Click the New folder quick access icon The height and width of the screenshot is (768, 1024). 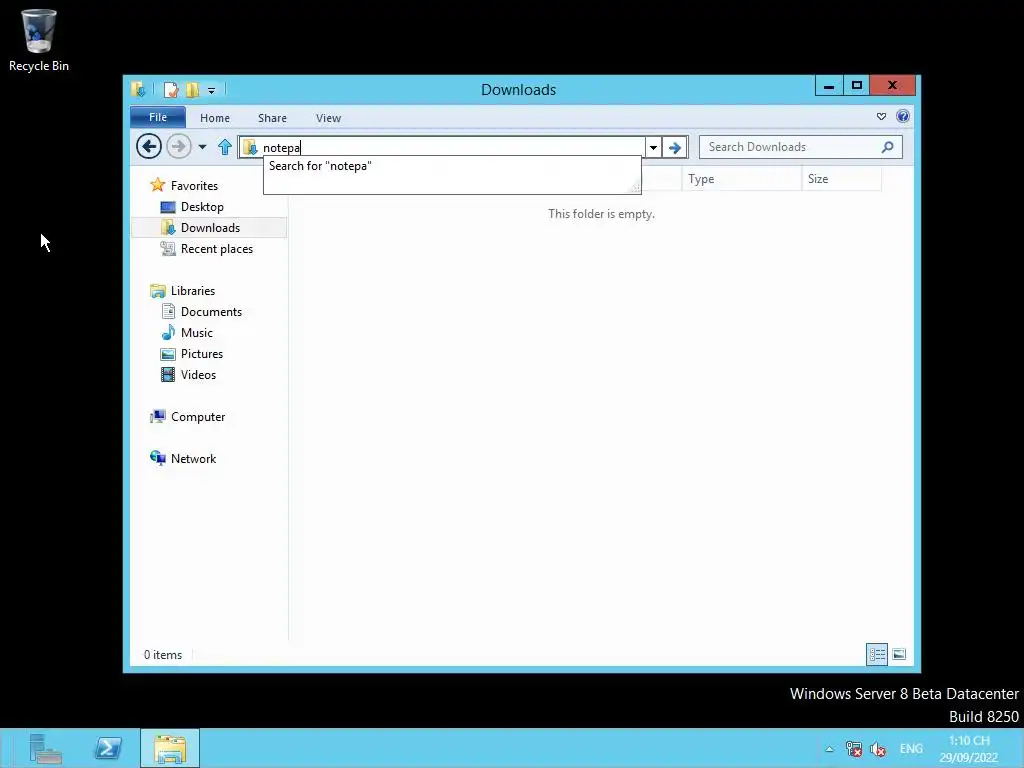[192, 89]
